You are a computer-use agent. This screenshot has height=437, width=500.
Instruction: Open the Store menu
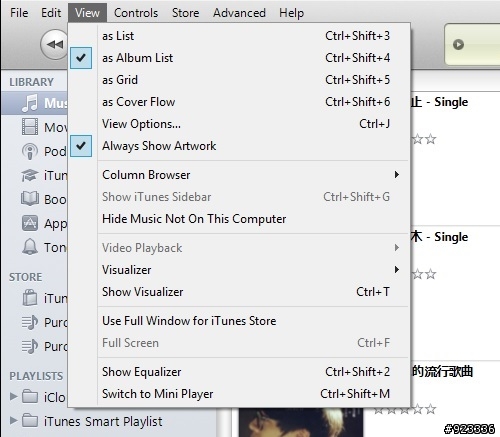coord(186,13)
